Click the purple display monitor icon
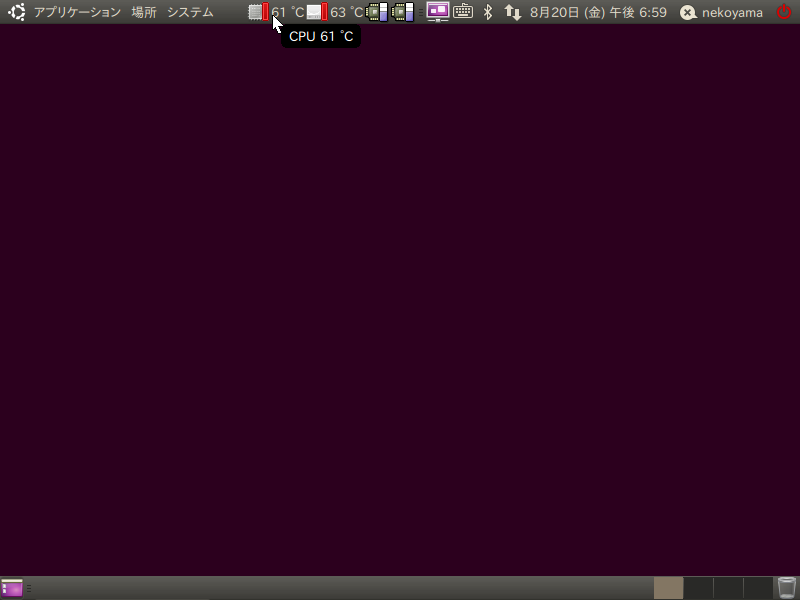 tap(437, 12)
